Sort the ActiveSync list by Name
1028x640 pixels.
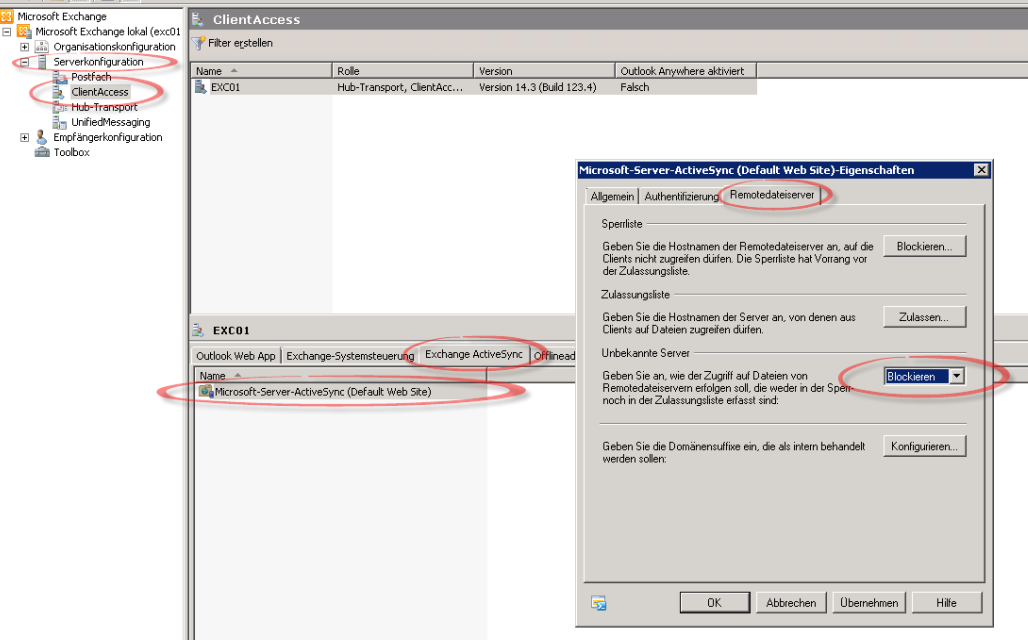[x=340, y=376]
